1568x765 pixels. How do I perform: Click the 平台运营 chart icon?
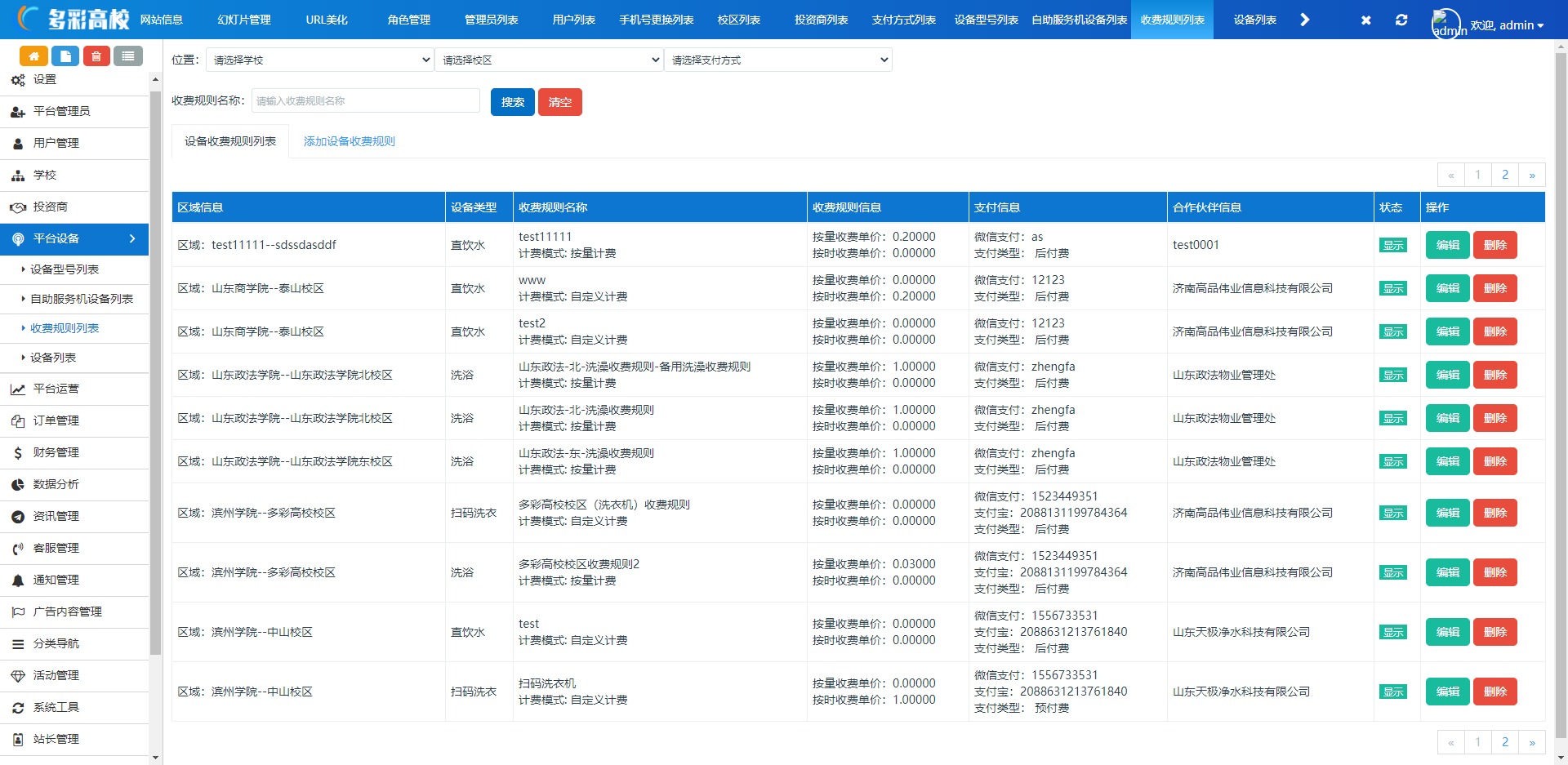click(x=18, y=389)
